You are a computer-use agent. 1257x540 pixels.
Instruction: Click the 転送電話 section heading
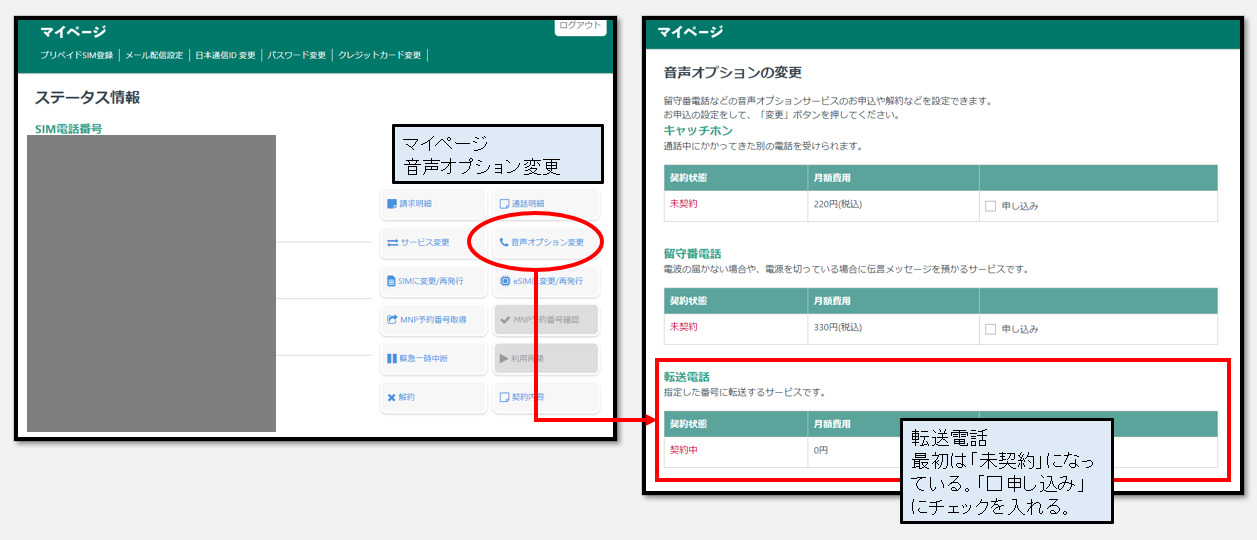687,377
